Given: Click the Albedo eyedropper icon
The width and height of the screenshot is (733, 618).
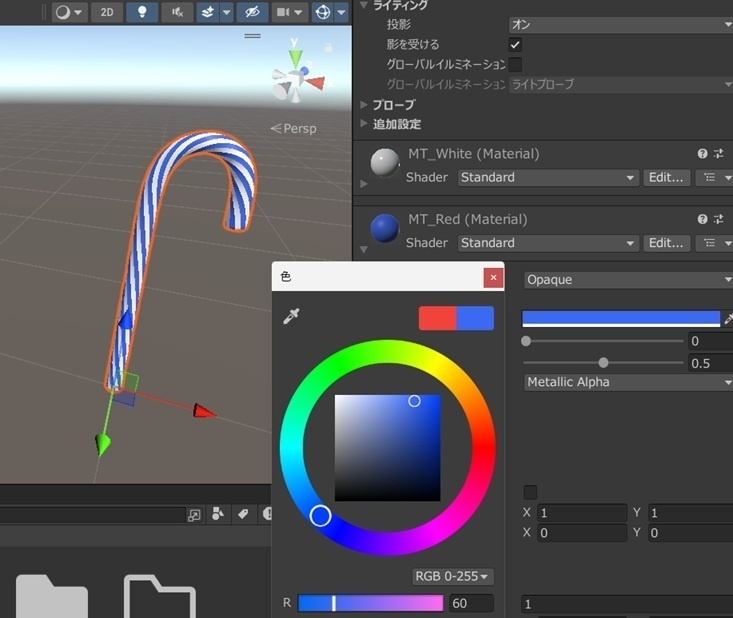Looking at the screenshot, I should pyautogui.click(x=728, y=319).
